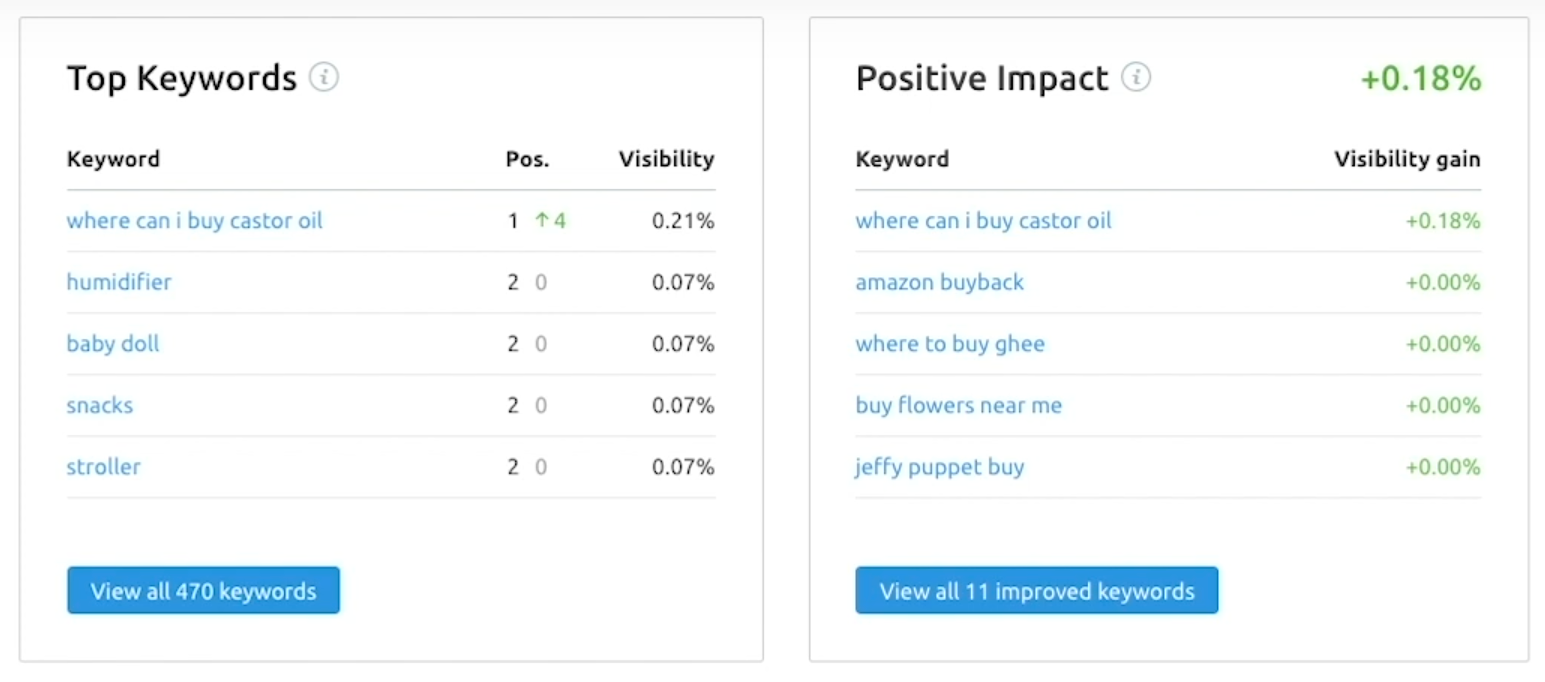Screen dimensions: 1545x682
Task: Click the green +0.18% total visibility gain
Action: [x=1420, y=78]
